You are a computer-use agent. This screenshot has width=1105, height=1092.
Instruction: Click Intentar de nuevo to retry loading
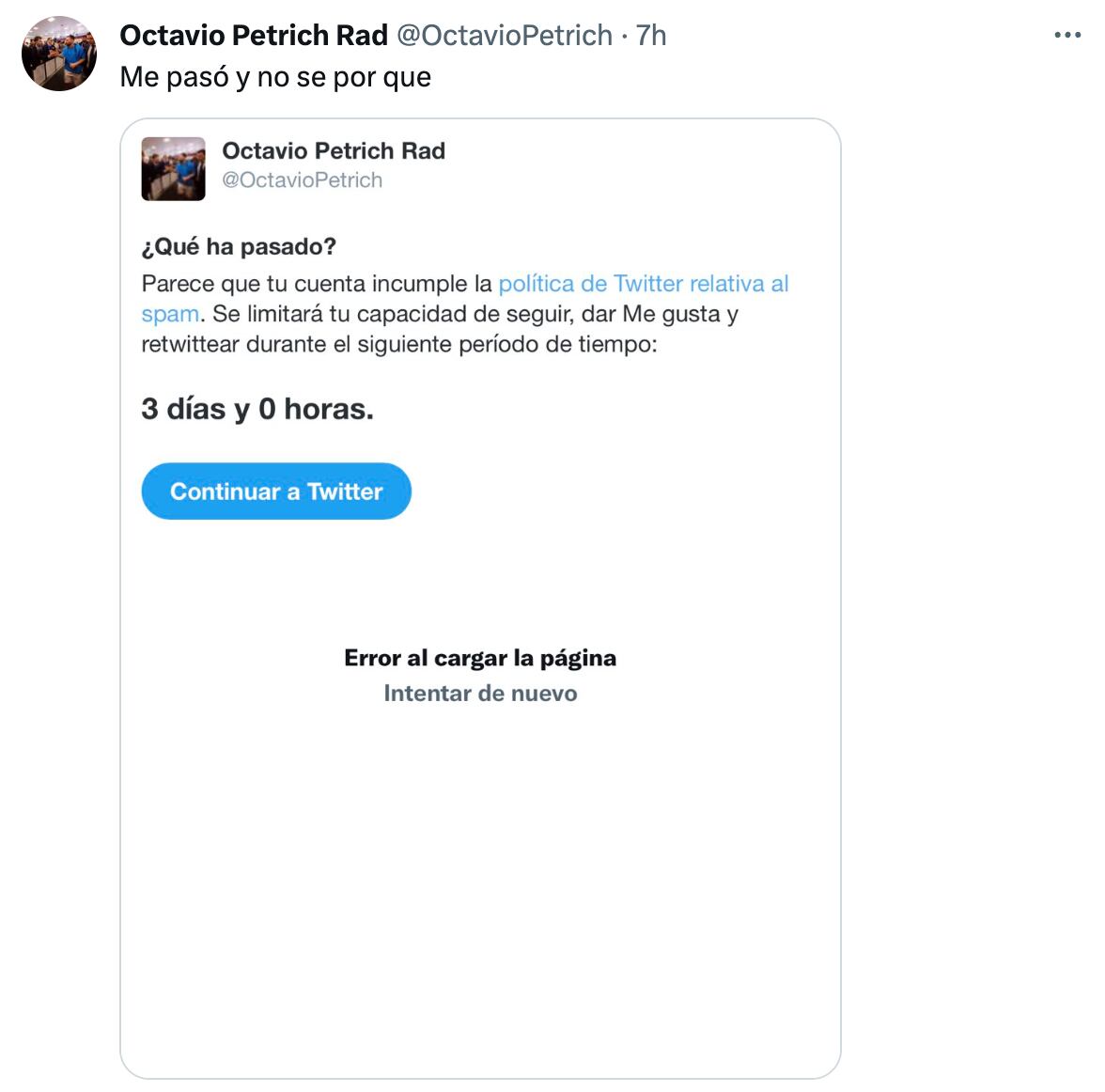(x=480, y=694)
